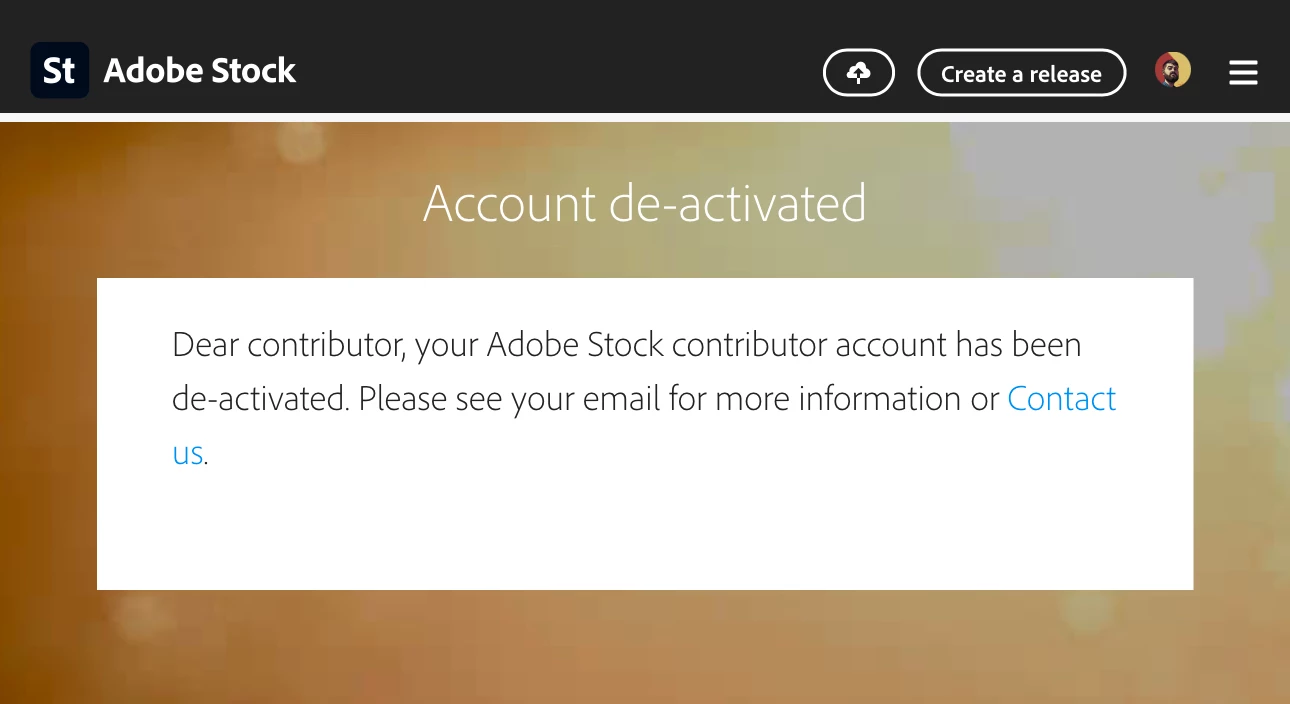Click the 'Dear contributor' message text

click(x=286, y=345)
